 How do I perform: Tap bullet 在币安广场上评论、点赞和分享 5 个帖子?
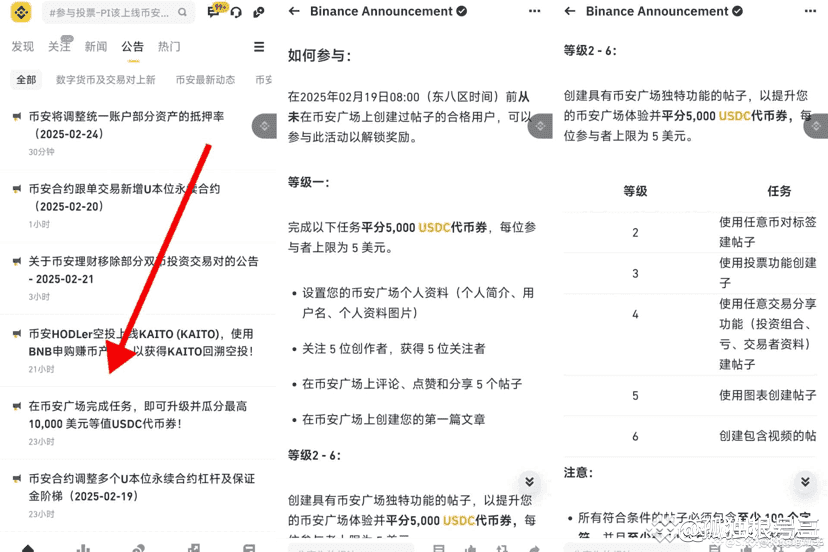[412, 384]
